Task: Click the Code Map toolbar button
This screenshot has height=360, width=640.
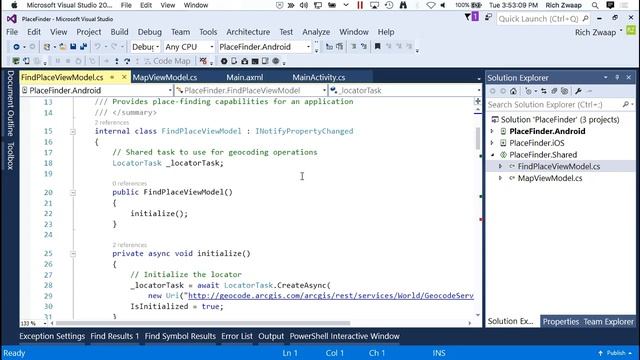Action: tap(167, 61)
